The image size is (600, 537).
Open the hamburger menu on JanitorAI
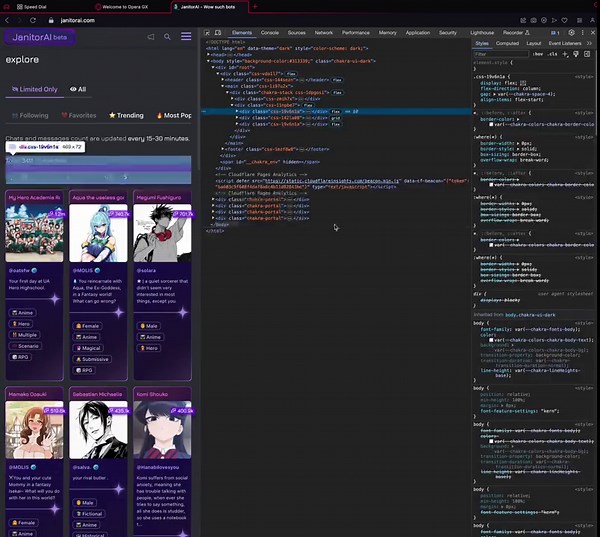tap(186, 36)
